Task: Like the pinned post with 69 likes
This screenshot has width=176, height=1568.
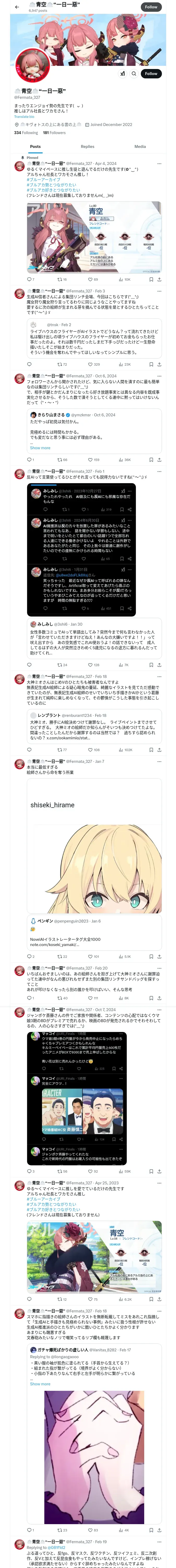Action: [x=93, y=279]
